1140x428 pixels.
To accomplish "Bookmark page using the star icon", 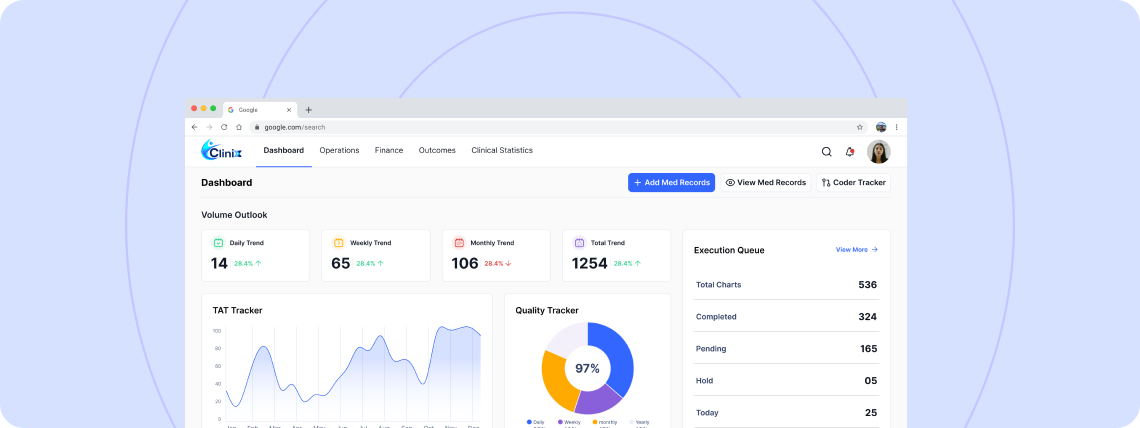I will tap(859, 127).
